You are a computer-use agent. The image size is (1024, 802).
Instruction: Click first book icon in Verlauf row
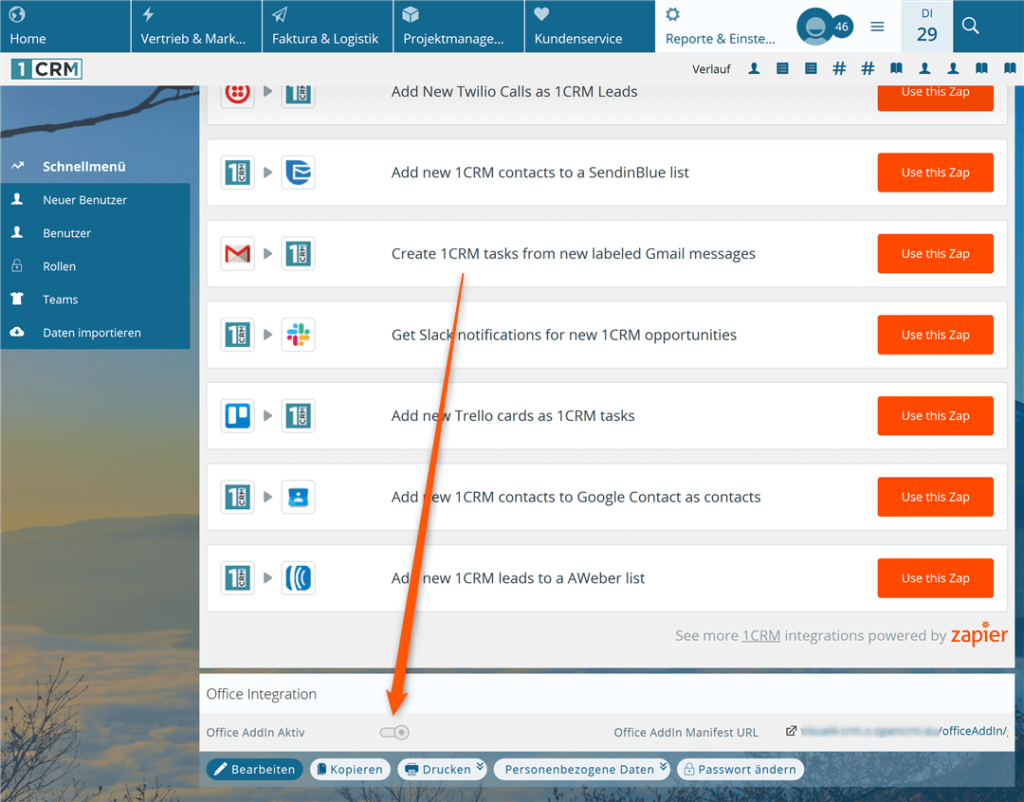tap(896, 69)
